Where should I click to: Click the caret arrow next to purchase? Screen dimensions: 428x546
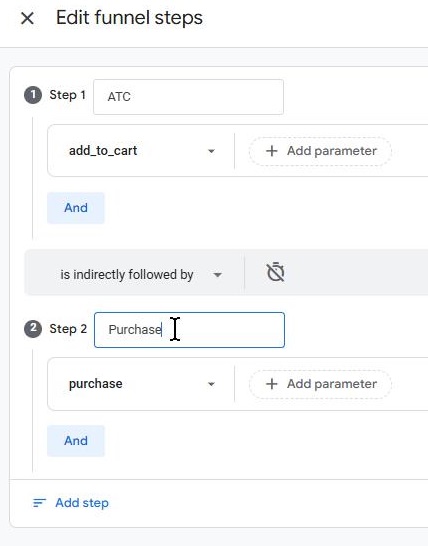pos(211,384)
